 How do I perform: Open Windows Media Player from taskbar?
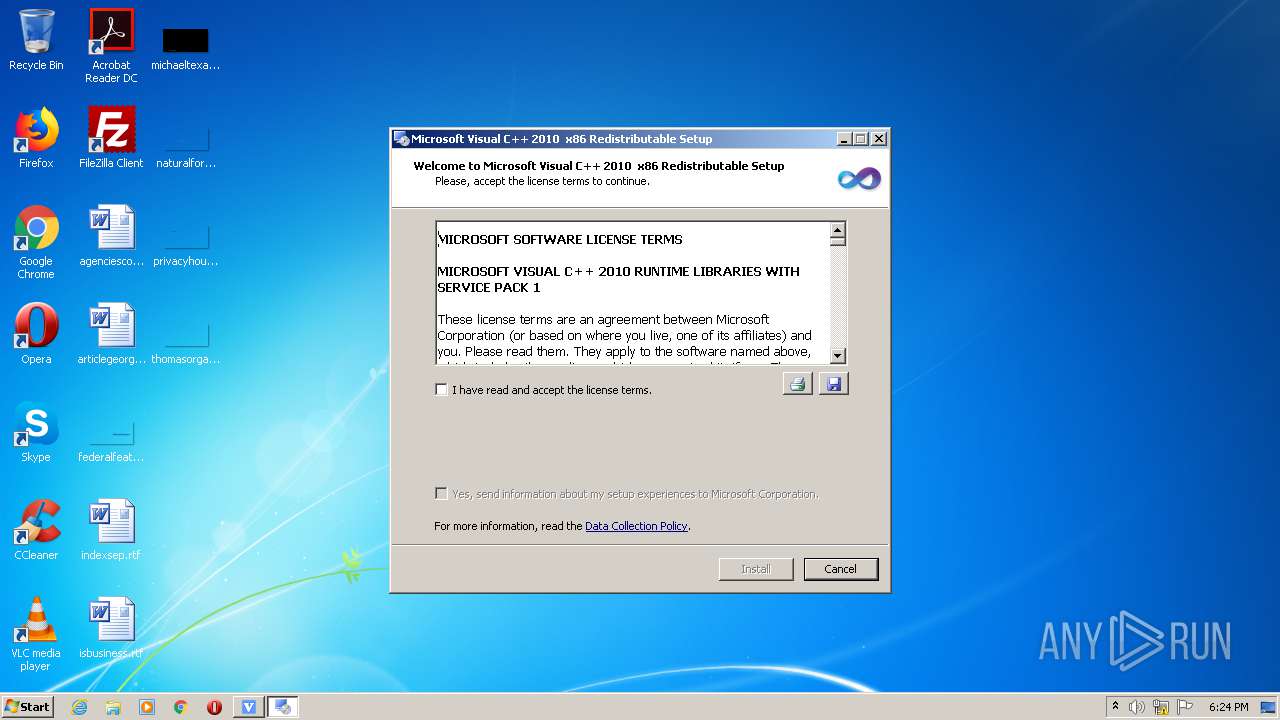[147, 707]
